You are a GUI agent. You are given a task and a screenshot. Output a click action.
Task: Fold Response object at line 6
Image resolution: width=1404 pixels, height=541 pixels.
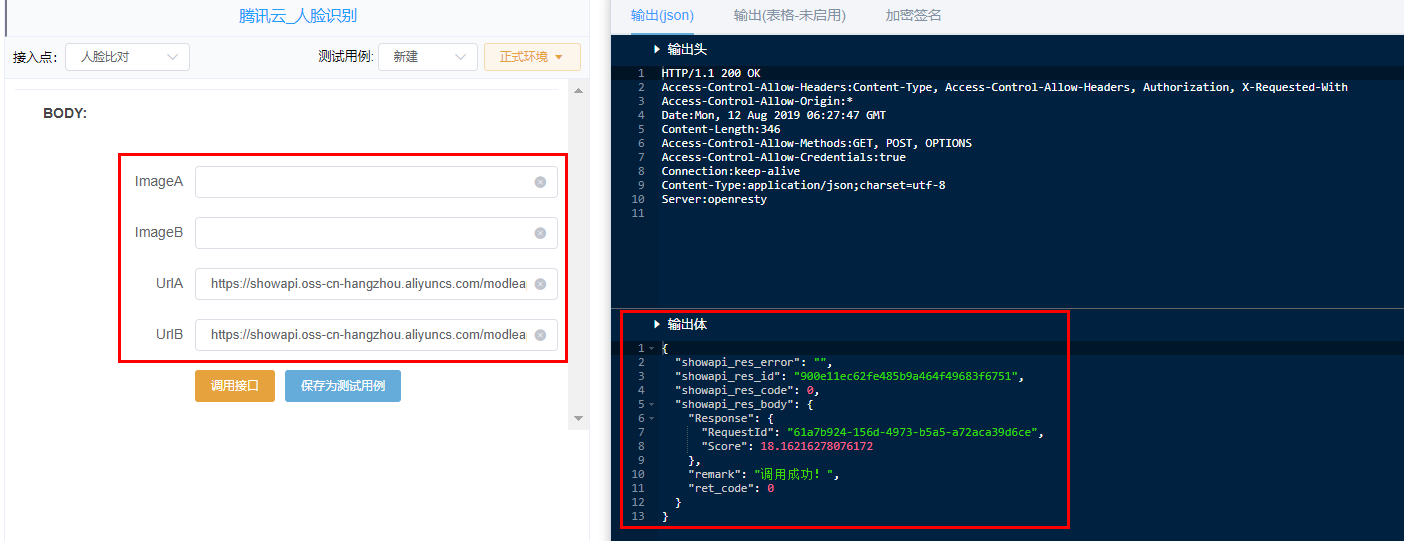[x=652, y=419]
